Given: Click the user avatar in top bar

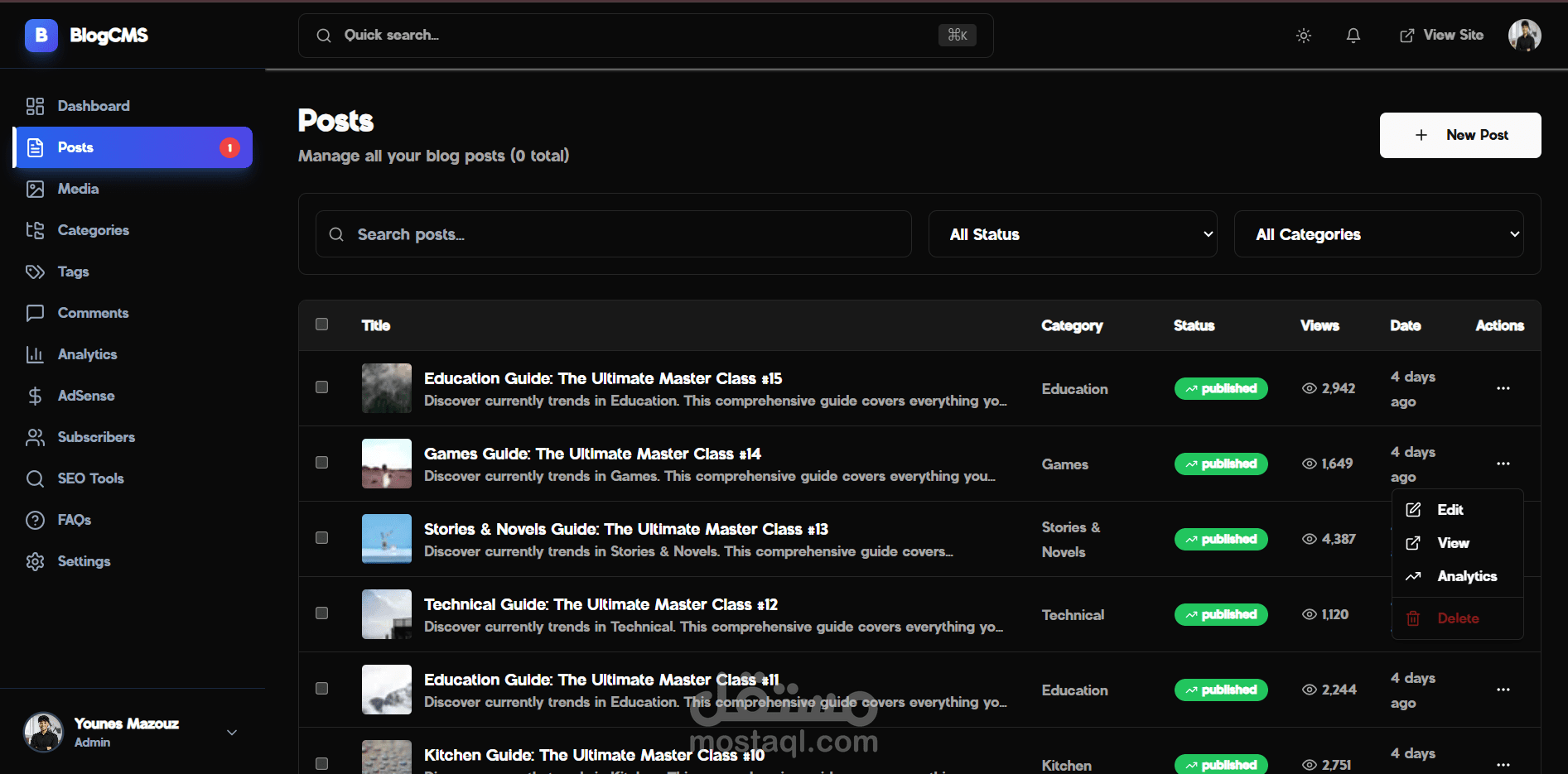Looking at the screenshot, I should 1524,36.
